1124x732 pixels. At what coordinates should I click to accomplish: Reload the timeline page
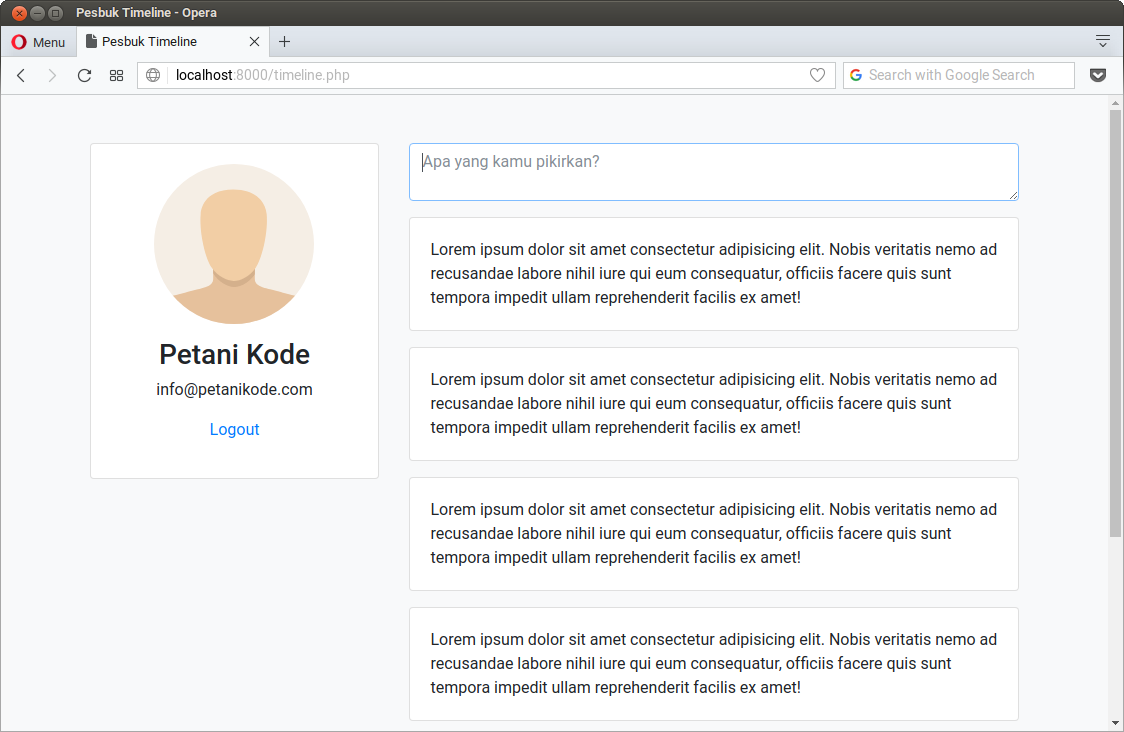point(84,75)
